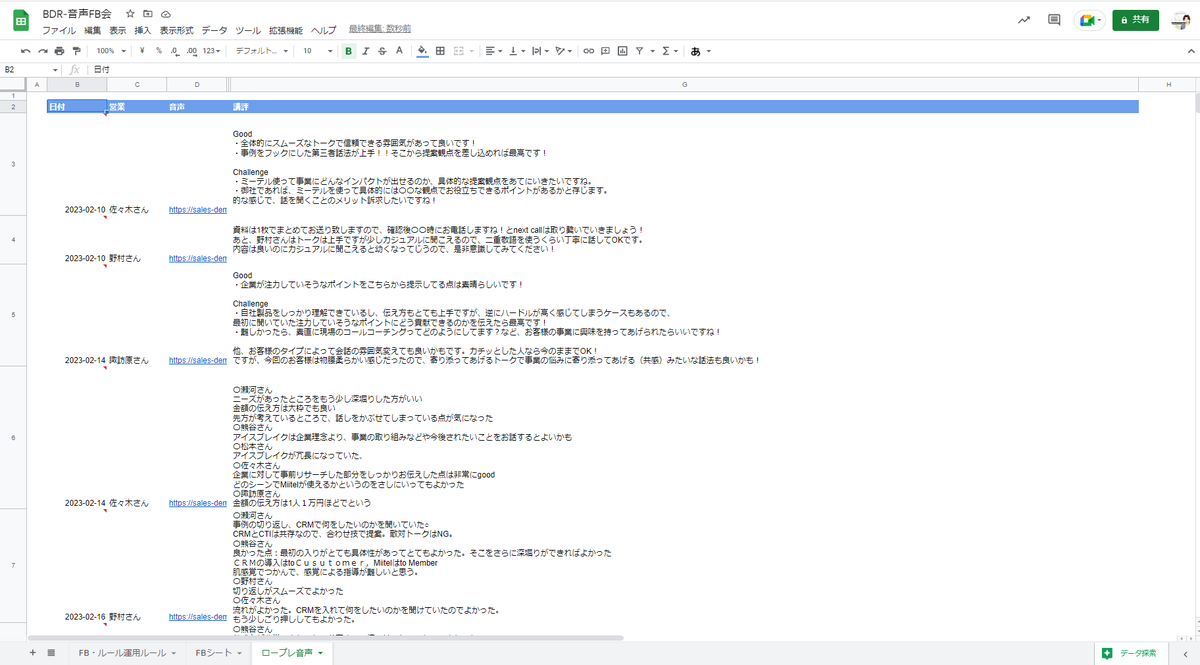Image resolution: width=1200 pixels, height=665 pixels.
Task: Start a Google Meet call
Action: (1088, 20)
